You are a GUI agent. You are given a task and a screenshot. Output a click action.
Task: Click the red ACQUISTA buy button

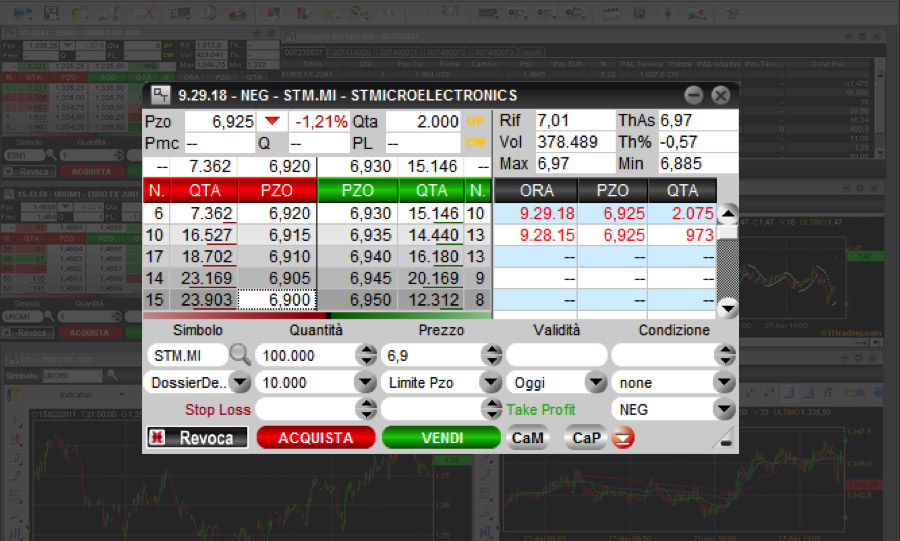click(316, 438)
